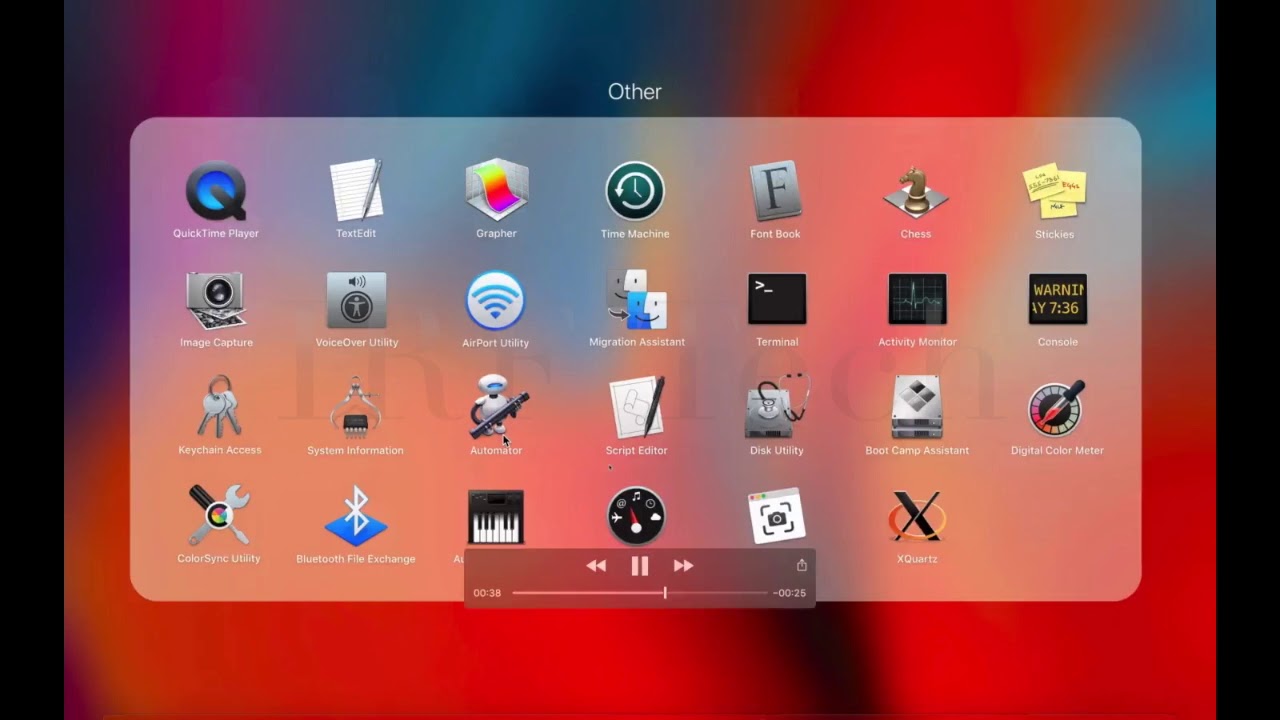This screenshot has height=720, width=1280.
Task: Click the share button in player controls
Action: point(801,565)
